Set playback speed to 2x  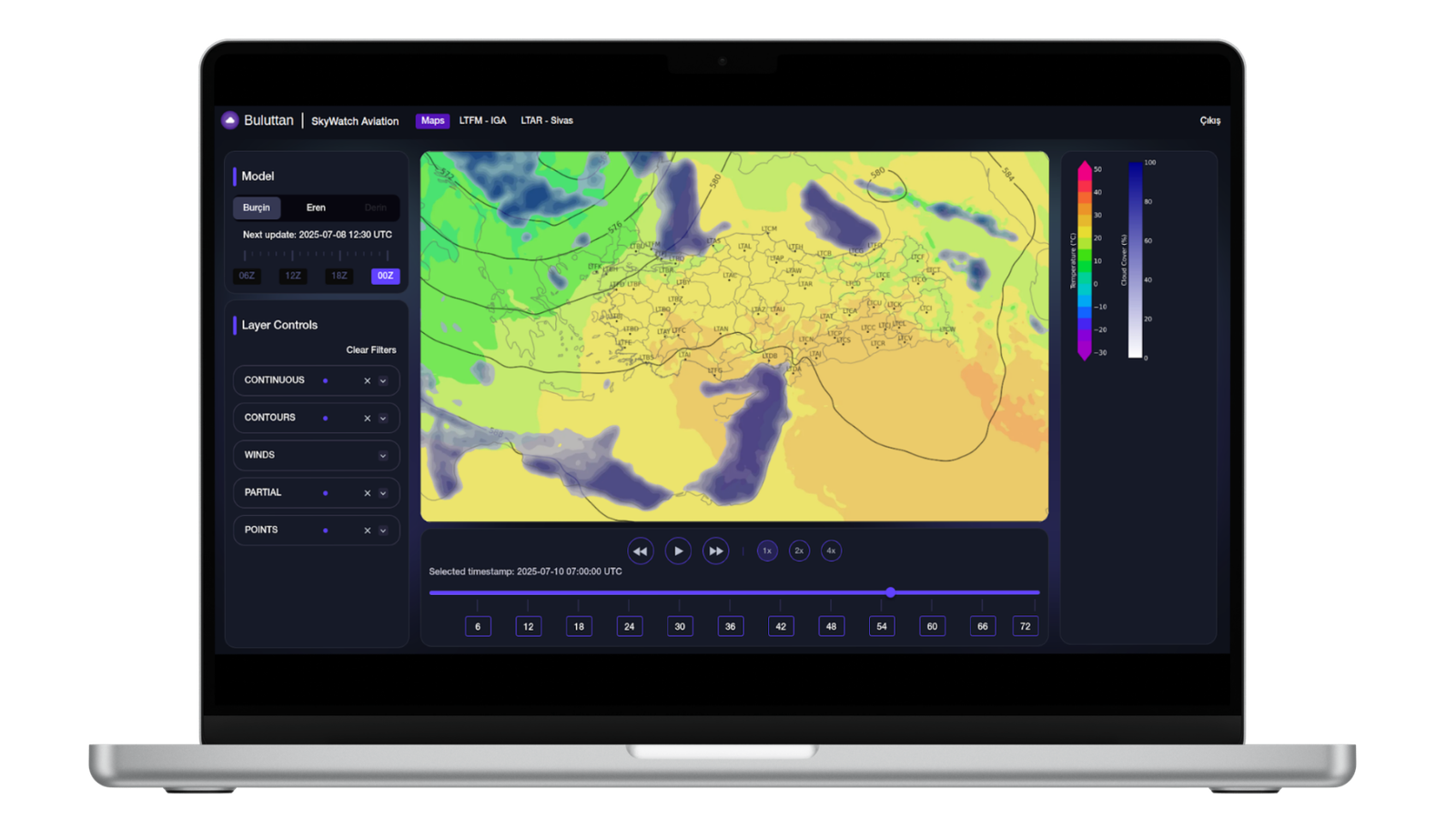799,551
